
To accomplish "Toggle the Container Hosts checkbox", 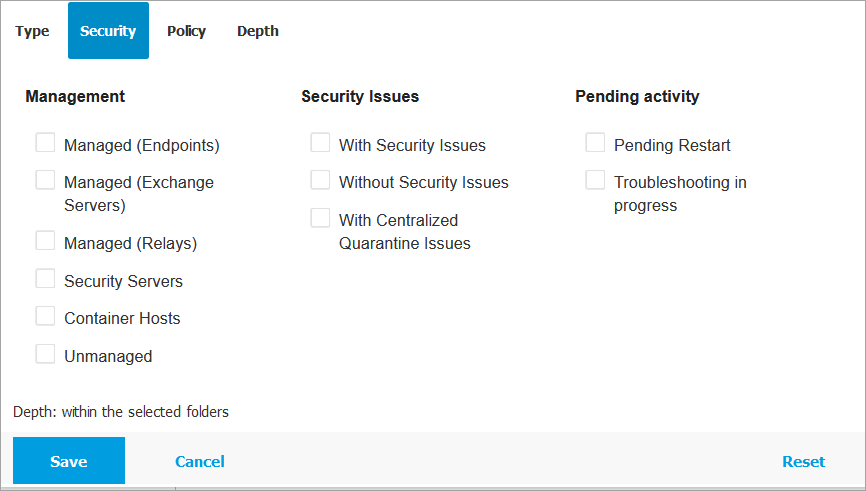I will (x=45, y=316).
